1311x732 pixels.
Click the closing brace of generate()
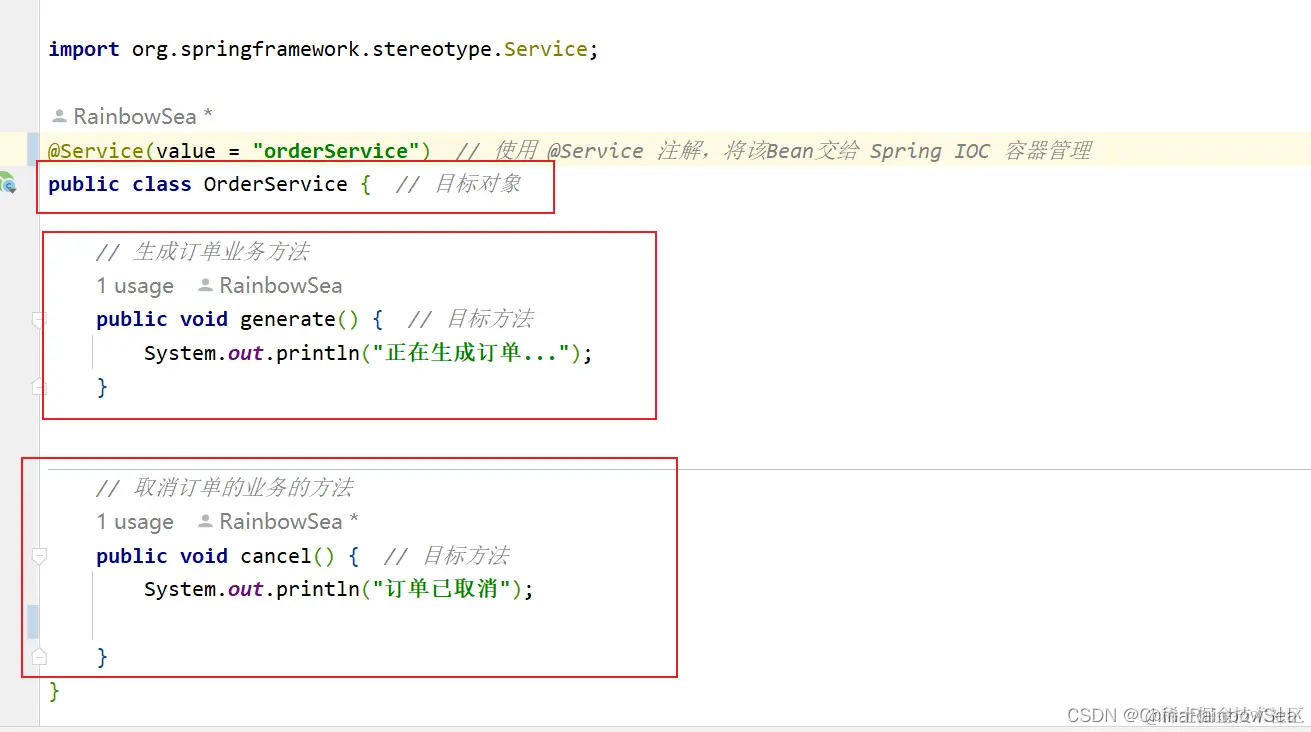102,387
